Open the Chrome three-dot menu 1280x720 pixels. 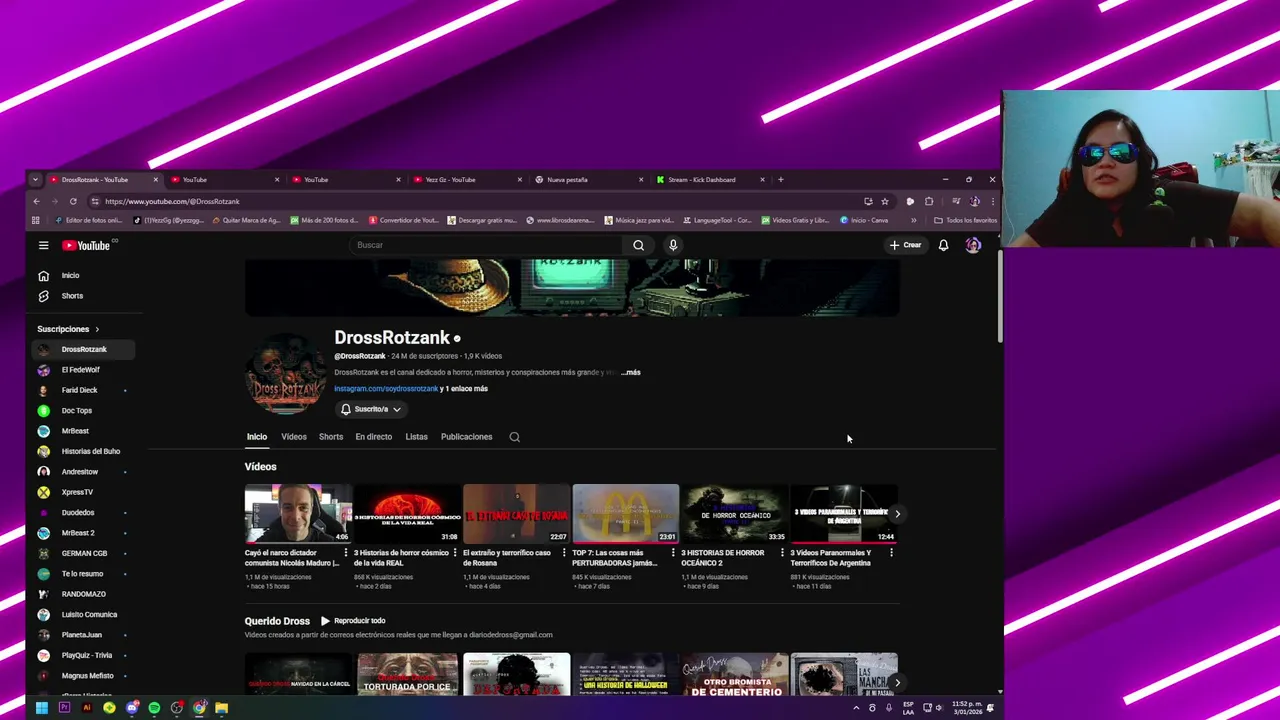pos(992,201)
